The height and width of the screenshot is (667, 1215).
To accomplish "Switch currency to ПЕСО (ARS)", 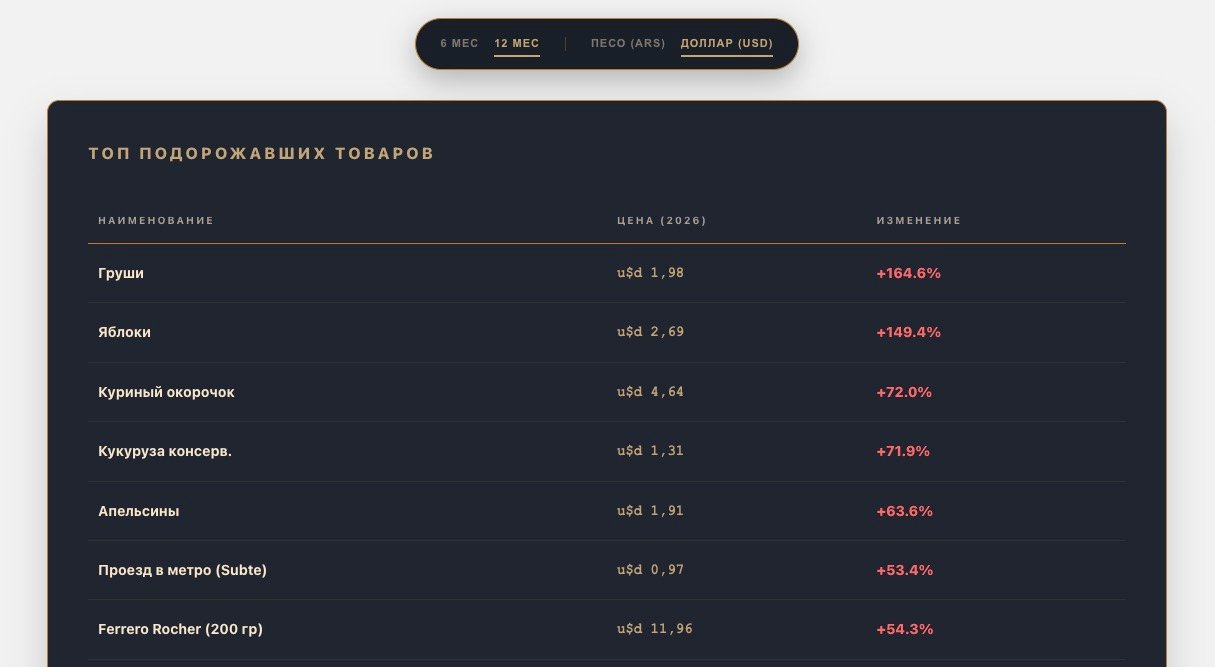I will click(628, 44).
